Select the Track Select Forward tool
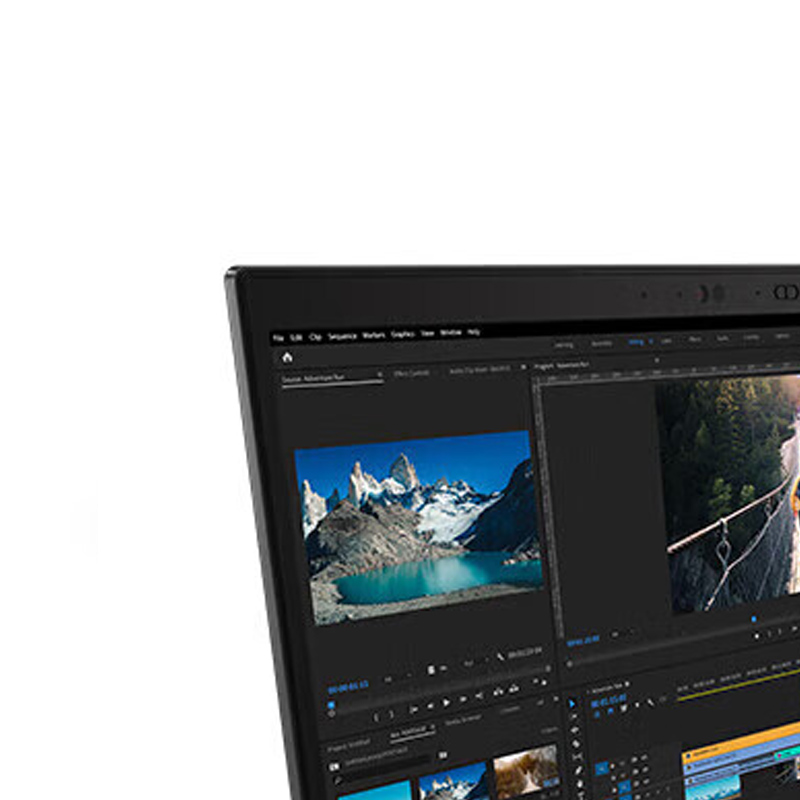The width and height of the screenshot is (800, 800). coord(574,717)
